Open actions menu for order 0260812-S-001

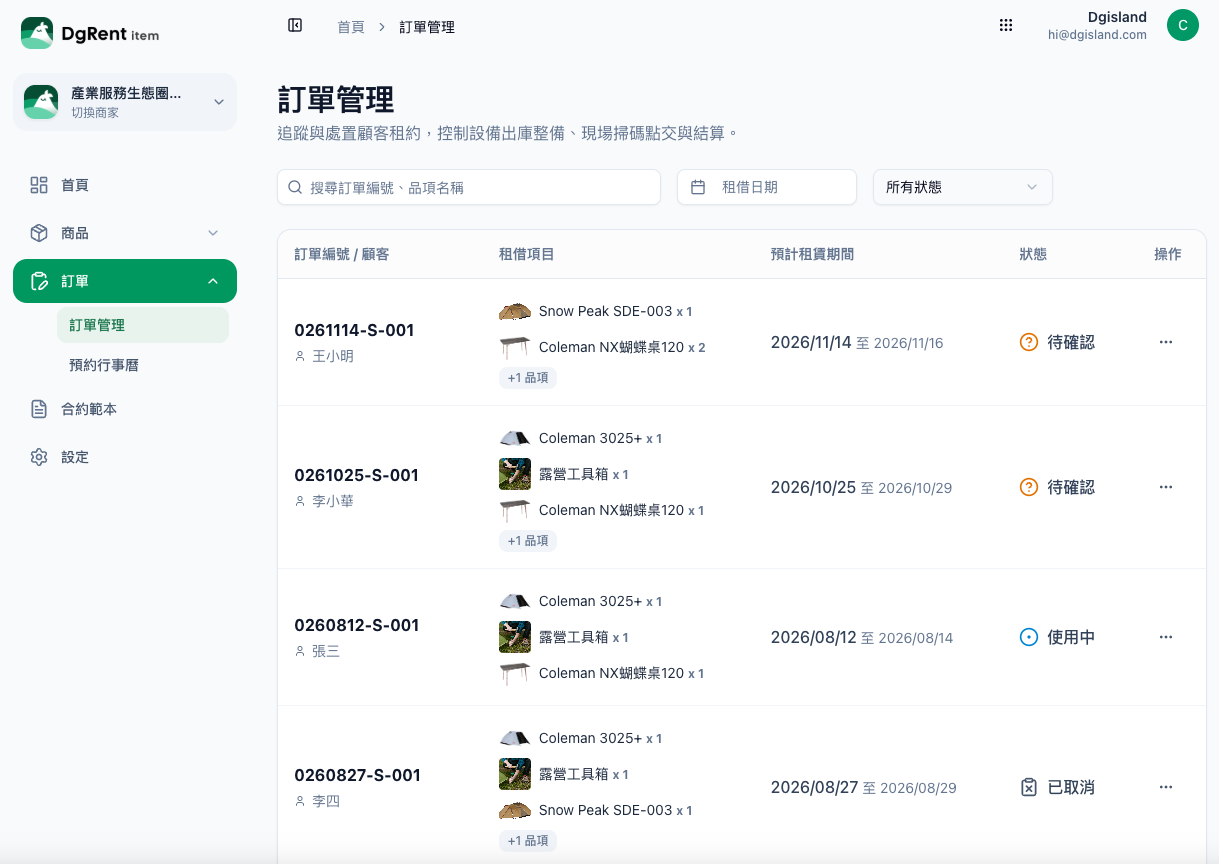(1166, 637)
